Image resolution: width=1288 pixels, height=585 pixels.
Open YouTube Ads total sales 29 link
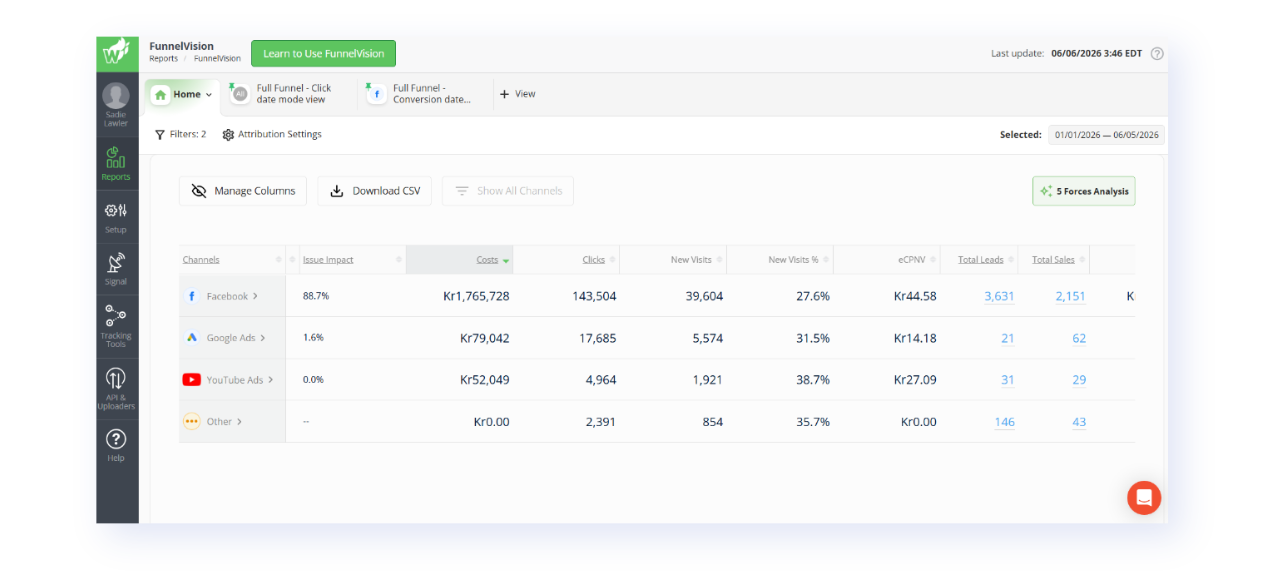pyautogui.click(x=1079, y=380)
